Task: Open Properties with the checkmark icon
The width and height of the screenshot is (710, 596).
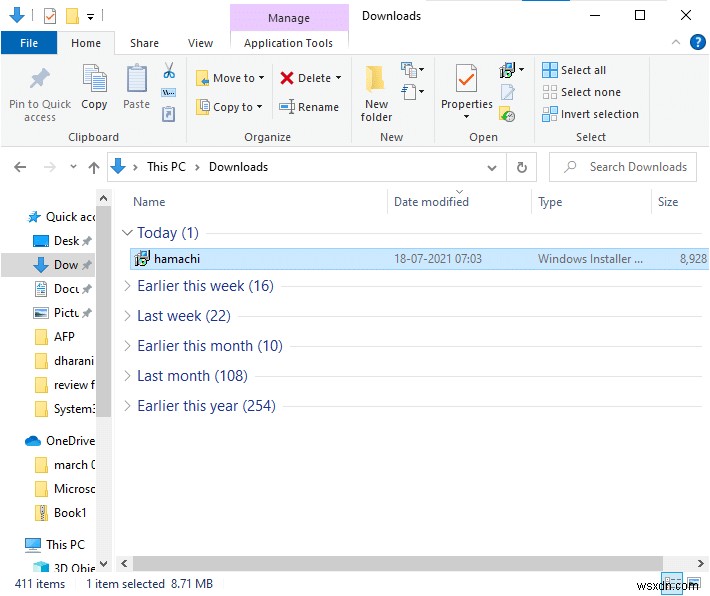Action: (466, 78)
